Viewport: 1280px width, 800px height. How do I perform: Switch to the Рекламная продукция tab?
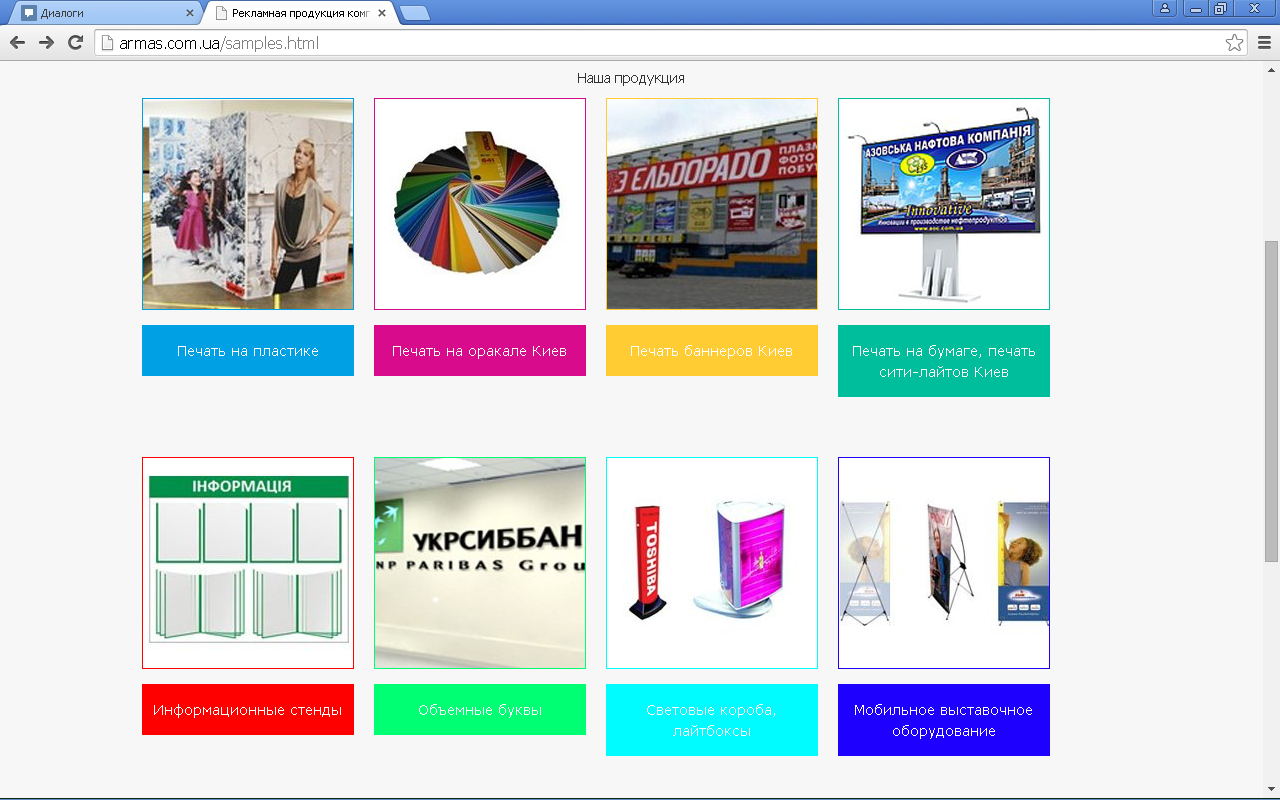click(300, 13)
